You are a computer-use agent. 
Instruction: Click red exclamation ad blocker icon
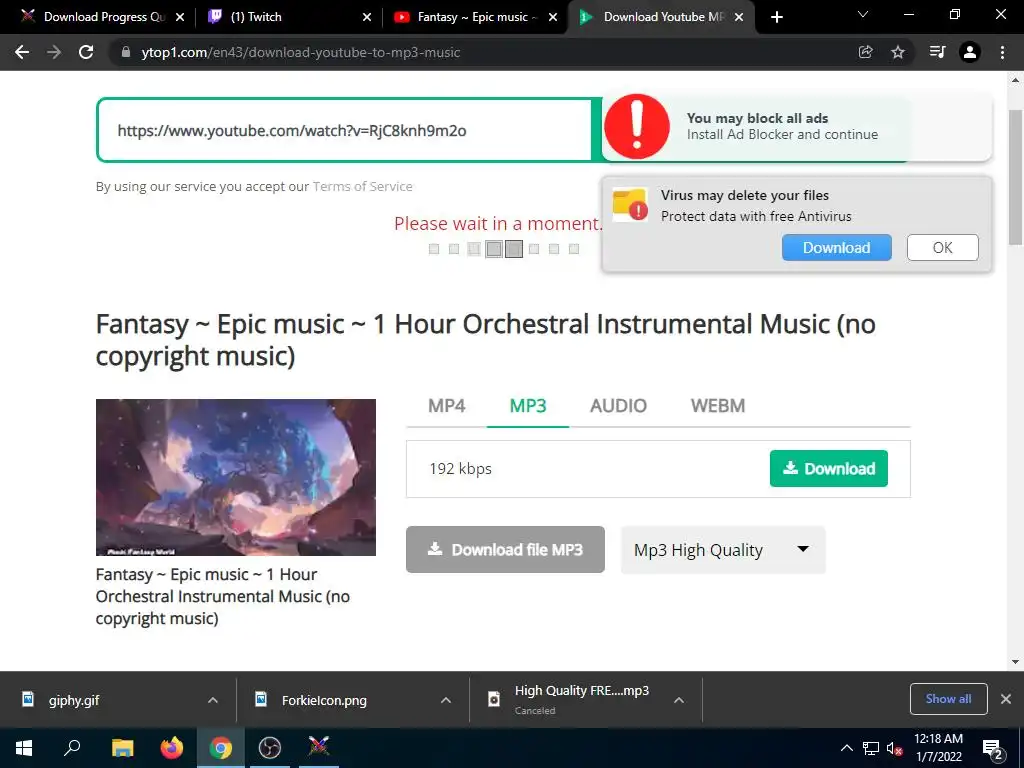(637, 126)
